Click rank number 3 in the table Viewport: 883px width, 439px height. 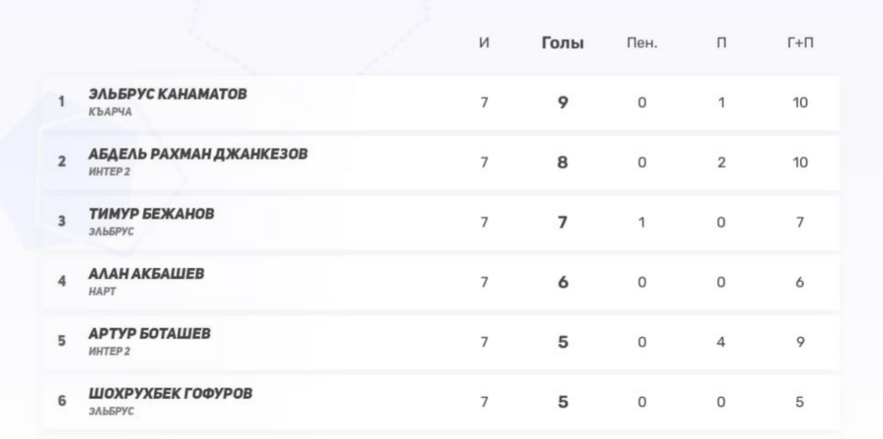coord(62,222)
